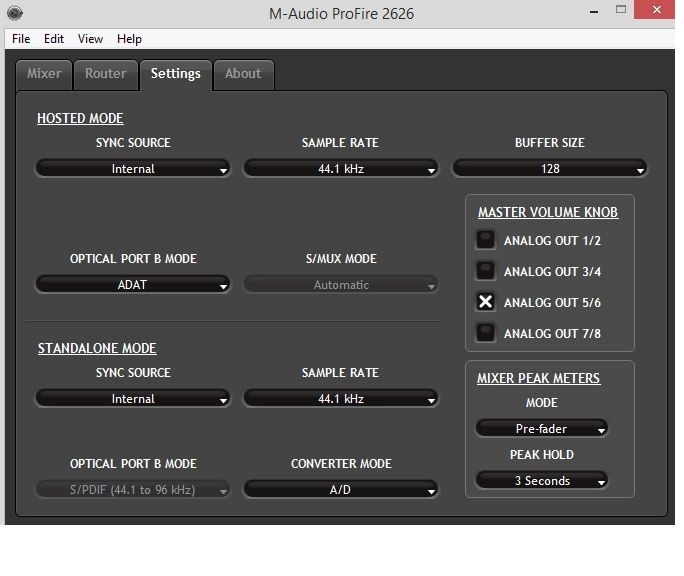This screenshot has width=684, height=576.
Task: Maximize the ProFire 2626 window
Action: 621,10
